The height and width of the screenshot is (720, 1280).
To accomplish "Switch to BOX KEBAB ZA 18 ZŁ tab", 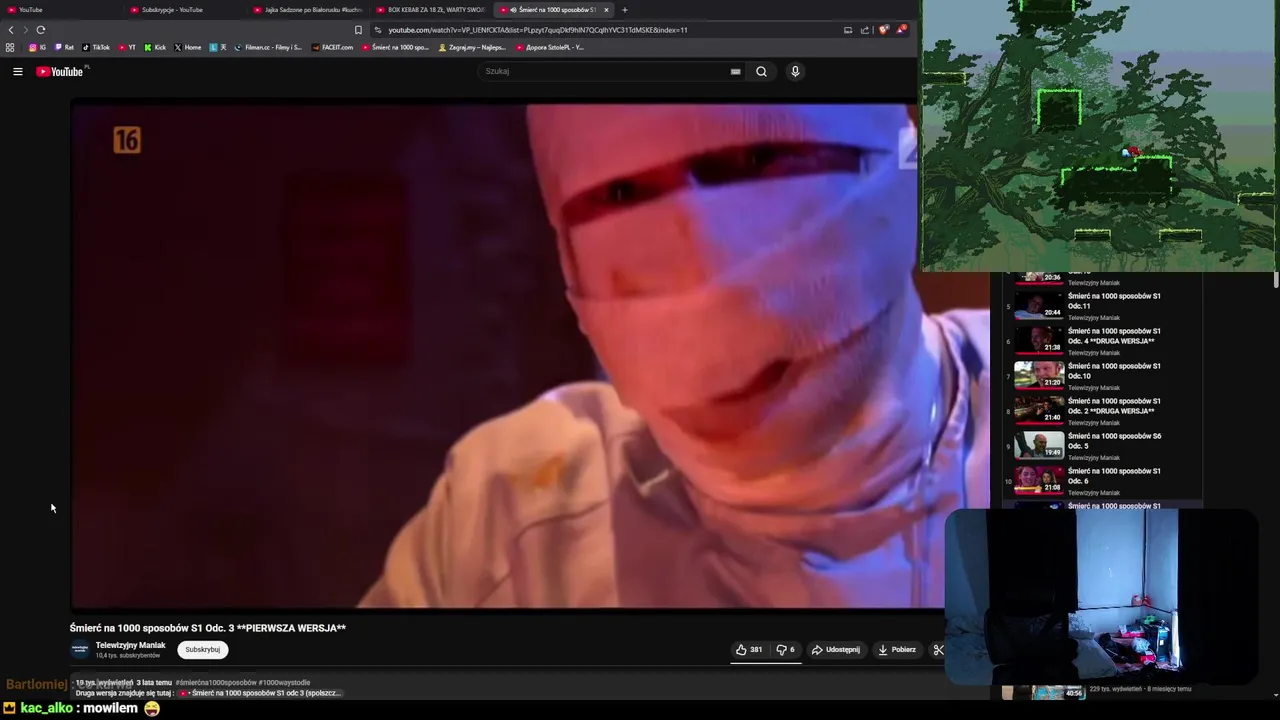I will tap(431, 10).
